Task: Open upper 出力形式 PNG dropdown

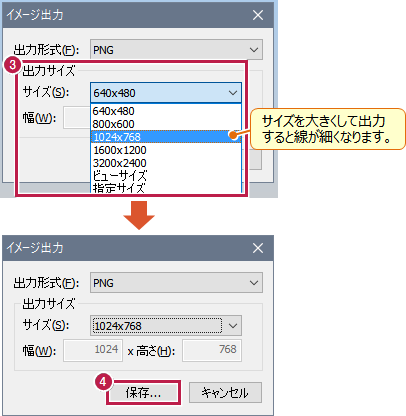Action: click(176, 50)
